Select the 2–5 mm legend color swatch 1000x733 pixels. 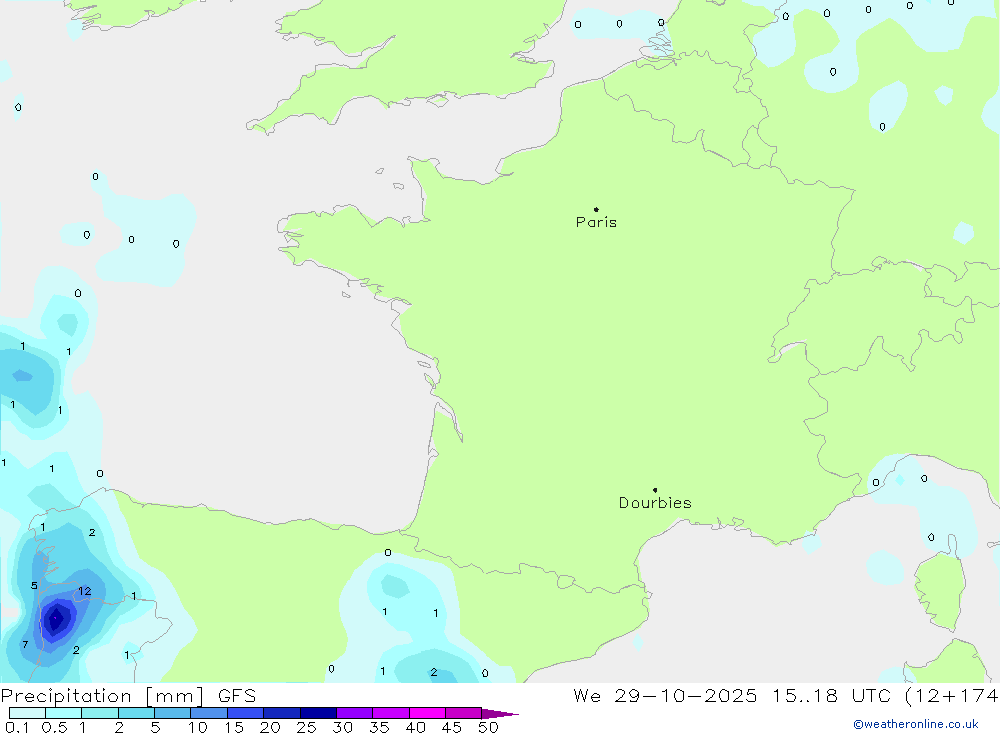point(136,713)
